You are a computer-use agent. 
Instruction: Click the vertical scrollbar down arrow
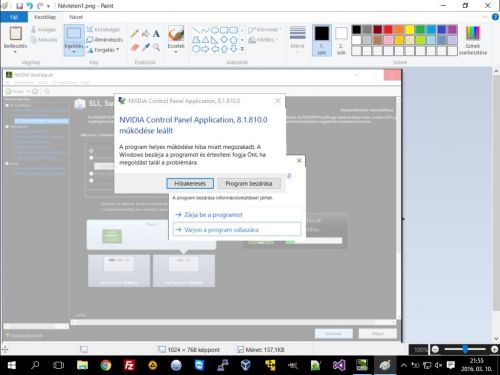tap(496, 339)
